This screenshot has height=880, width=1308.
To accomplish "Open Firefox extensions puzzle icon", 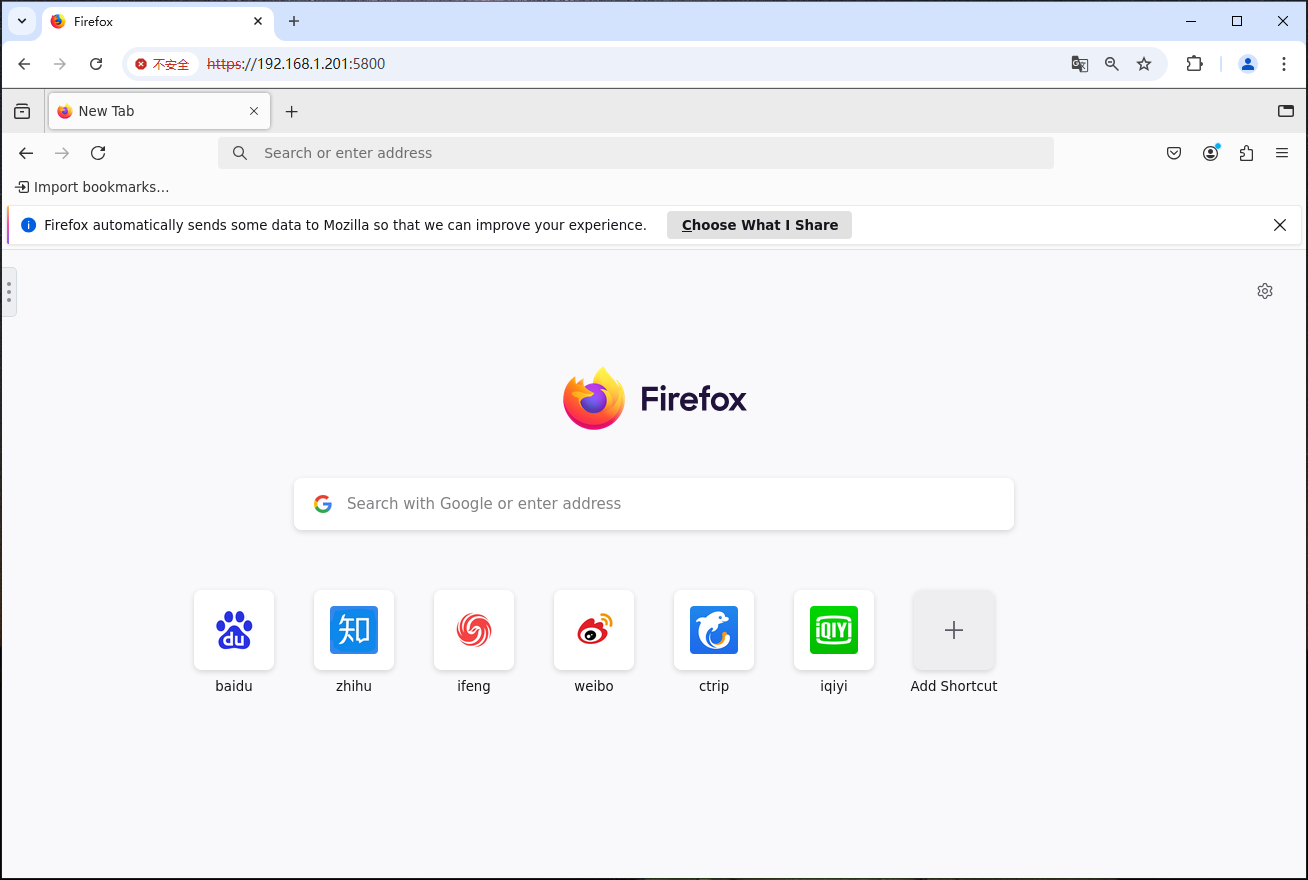I will pos(1246,153).
